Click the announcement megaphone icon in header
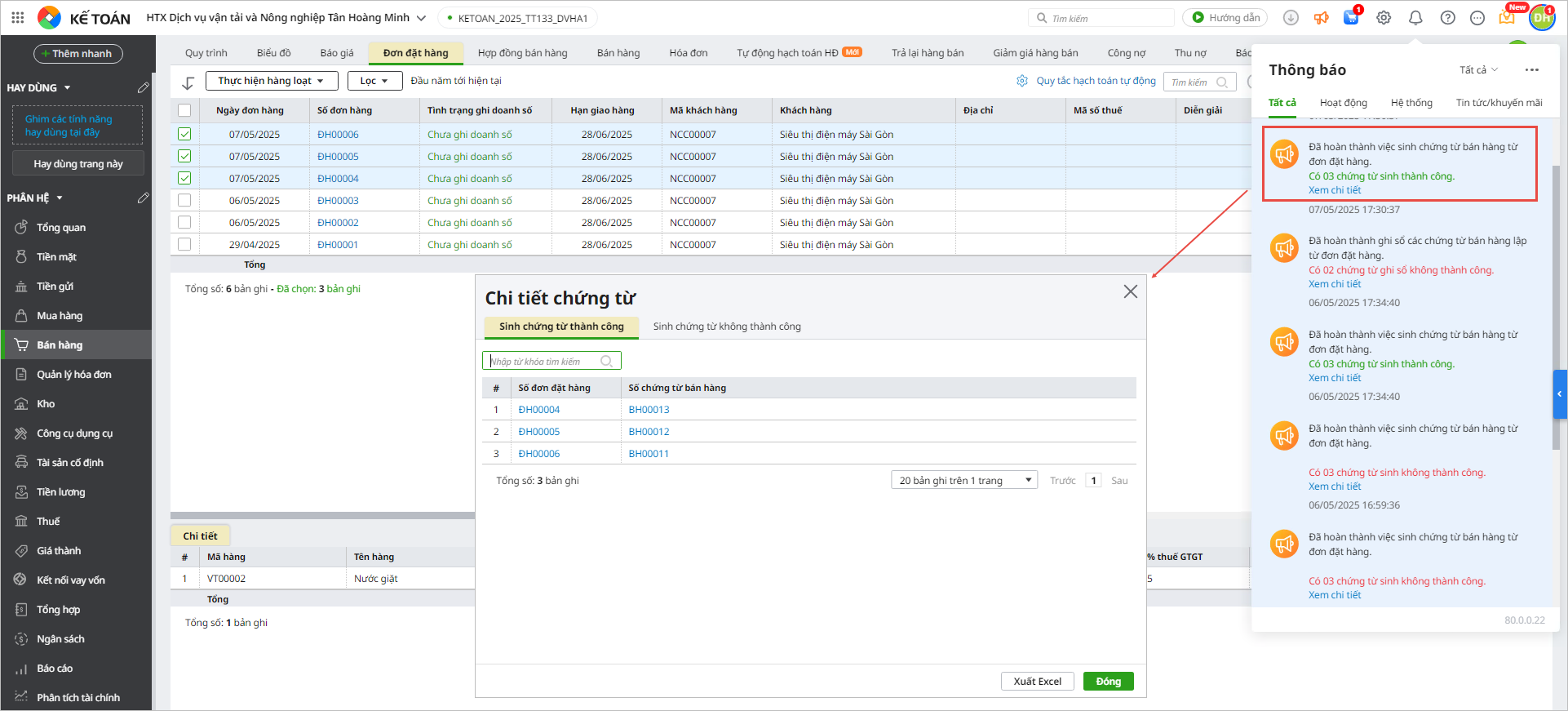The width and height of the screenshot is (1568, 711). coord(1321,18)
